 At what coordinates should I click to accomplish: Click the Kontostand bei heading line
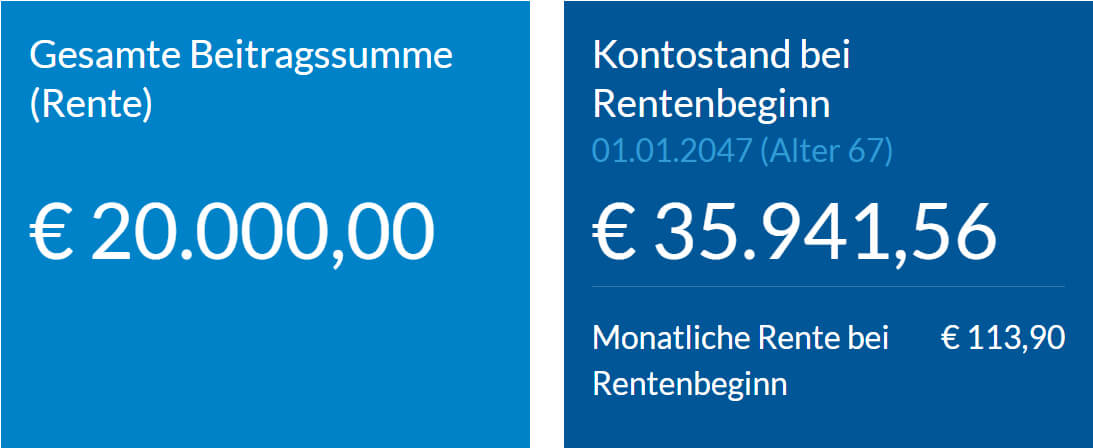[721, 55]
